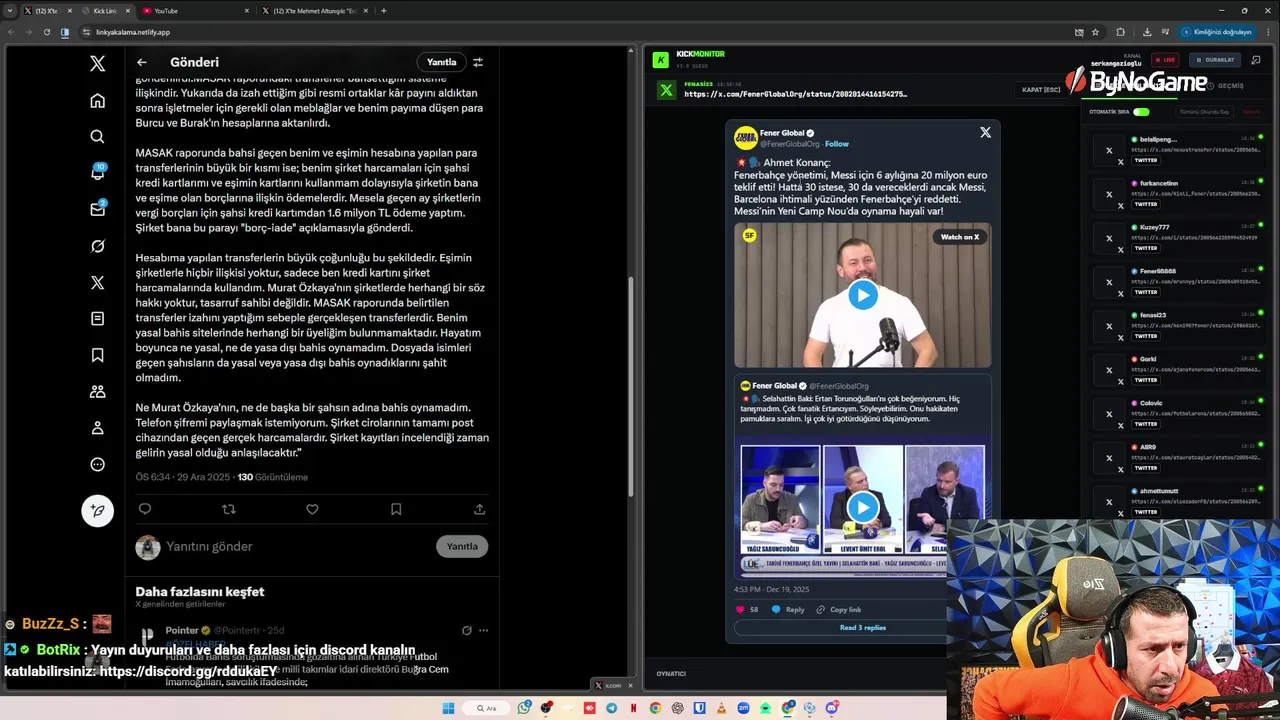This screenshot has height=720, width=1280.
Task: Click the Yanıtını gönder reply field
Action: [295, 546]
